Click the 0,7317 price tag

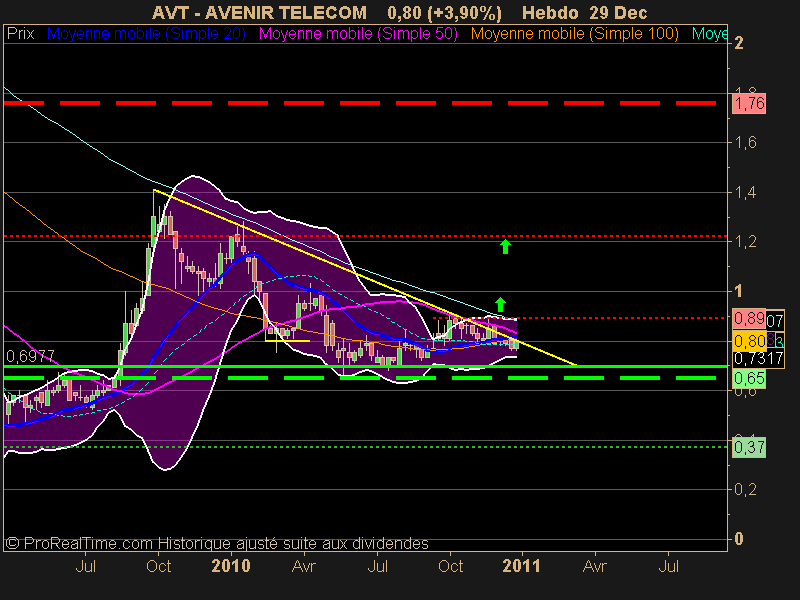758,359
